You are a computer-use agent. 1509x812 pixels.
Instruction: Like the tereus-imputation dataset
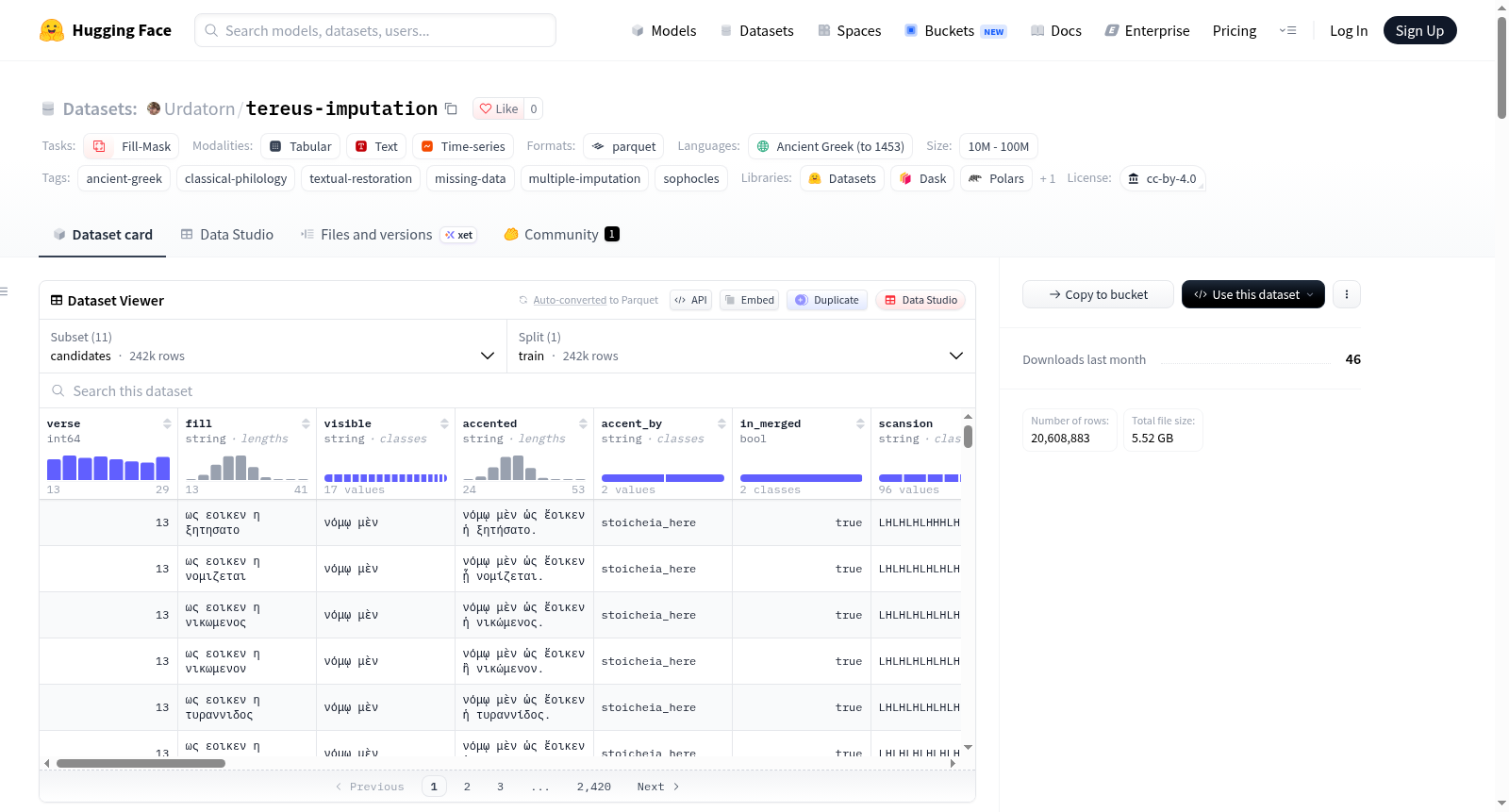(x=498, y=108)
